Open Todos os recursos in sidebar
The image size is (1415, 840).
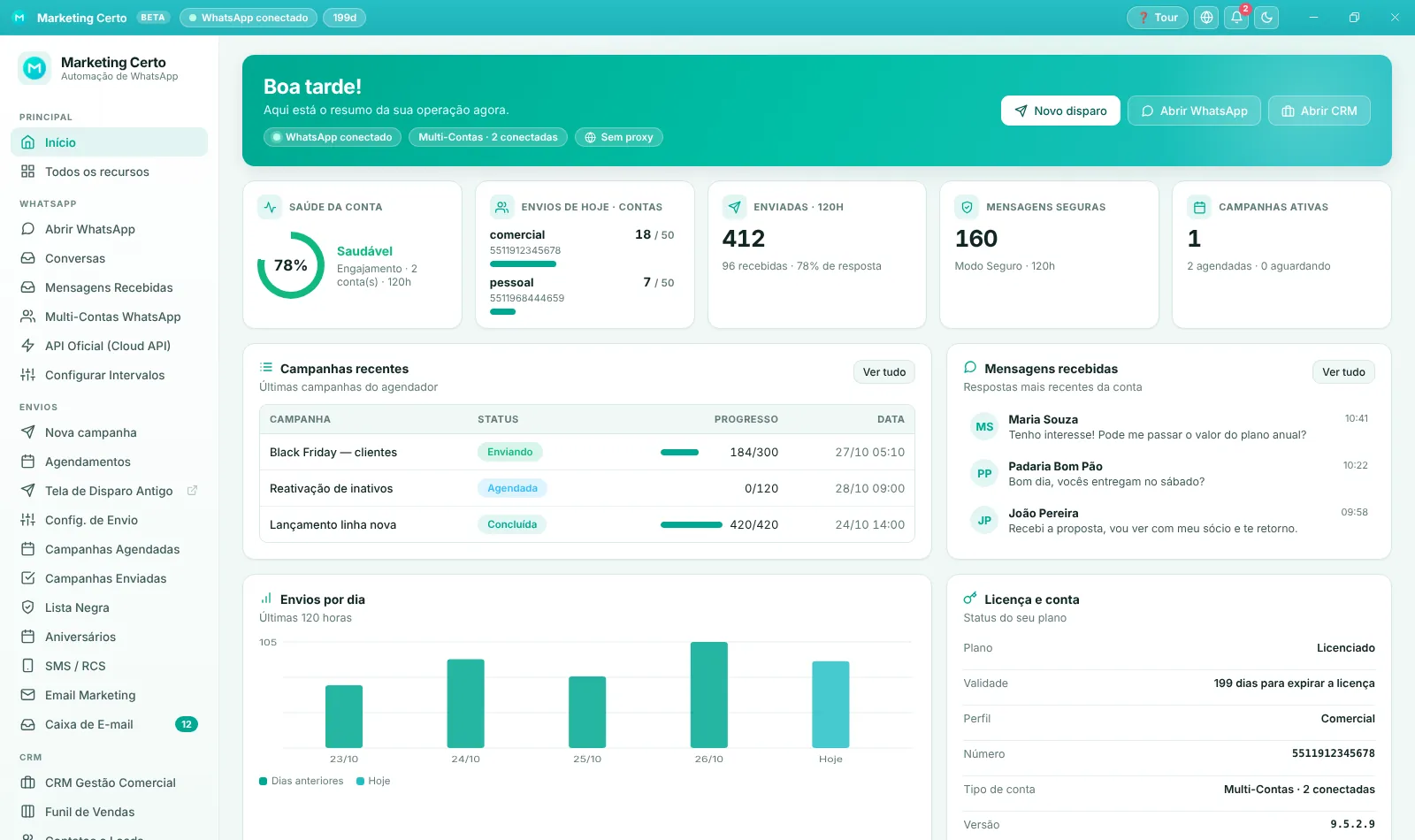tap(109, 172)
